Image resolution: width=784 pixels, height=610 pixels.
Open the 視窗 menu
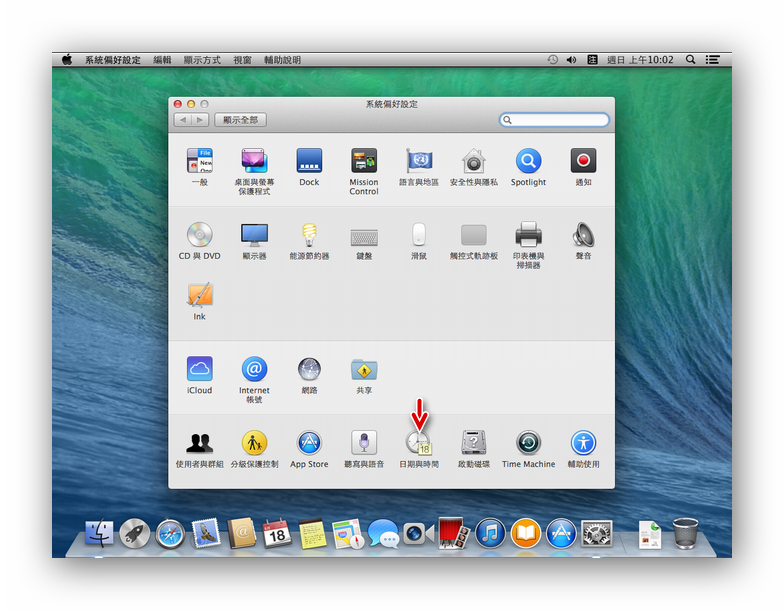[242, 60]
